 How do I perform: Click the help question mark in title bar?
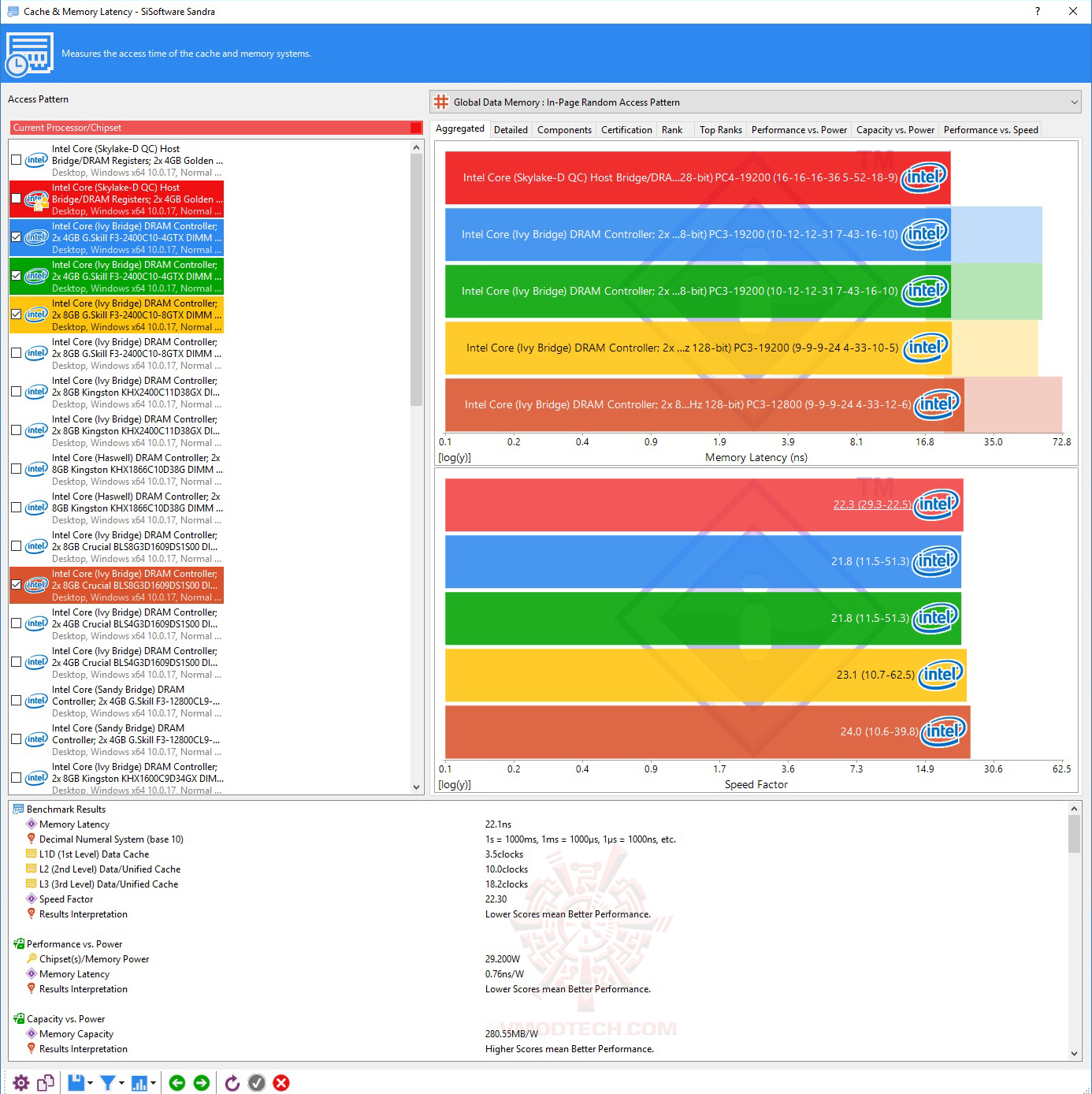pos(1037,11)
